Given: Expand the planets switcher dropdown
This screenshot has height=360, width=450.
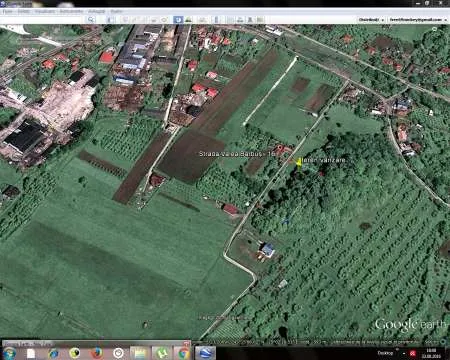Looking at the screenshot, I should tap(202, 20).
